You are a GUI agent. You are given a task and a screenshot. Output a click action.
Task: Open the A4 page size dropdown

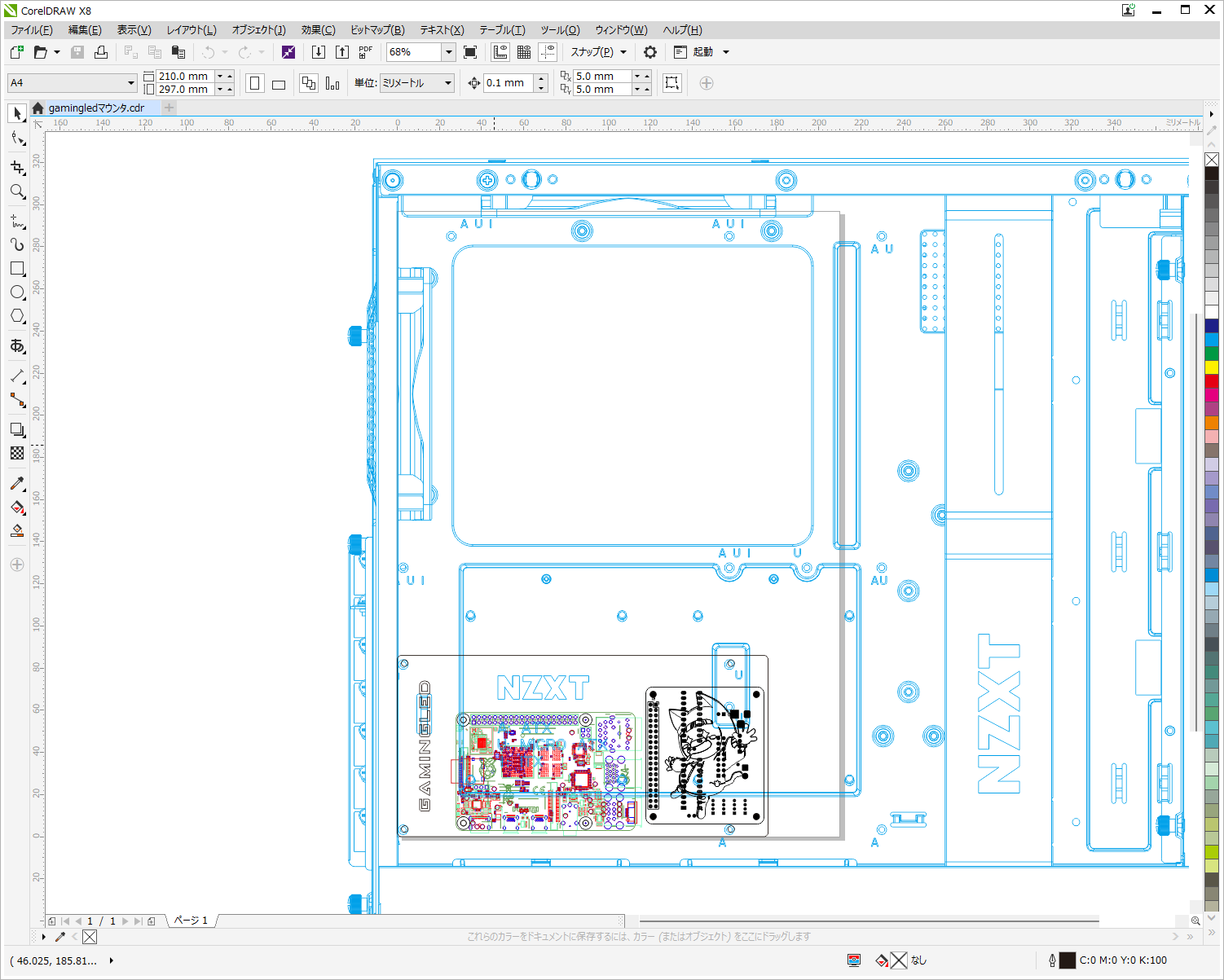[130, 83]
